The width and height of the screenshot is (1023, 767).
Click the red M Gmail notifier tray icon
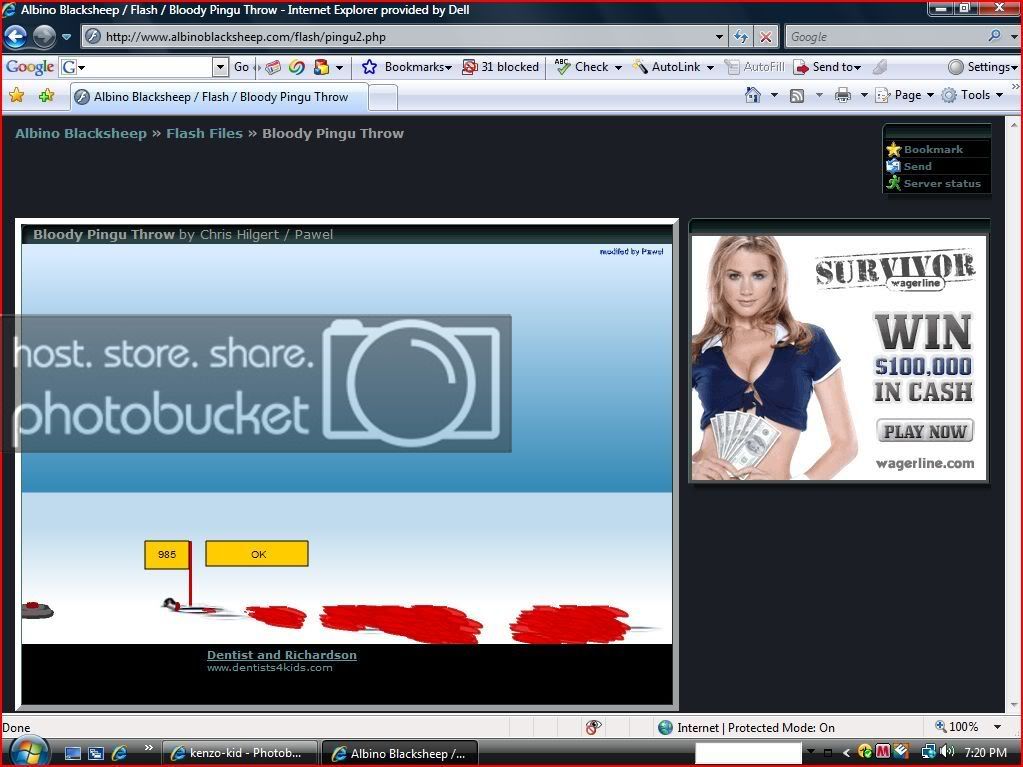click(883, 752)
